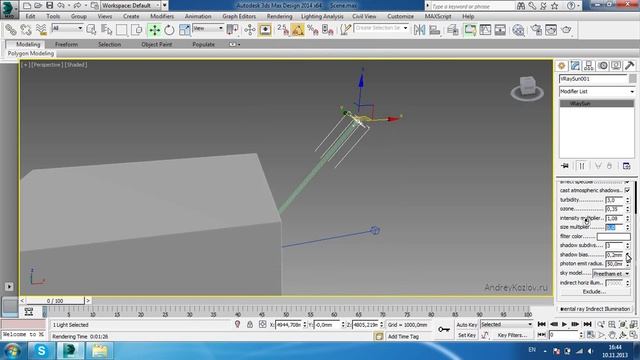Open the Motion command panel tab
Image resolution: width=640 pixels, height=360 pixels.
(602, 66)
